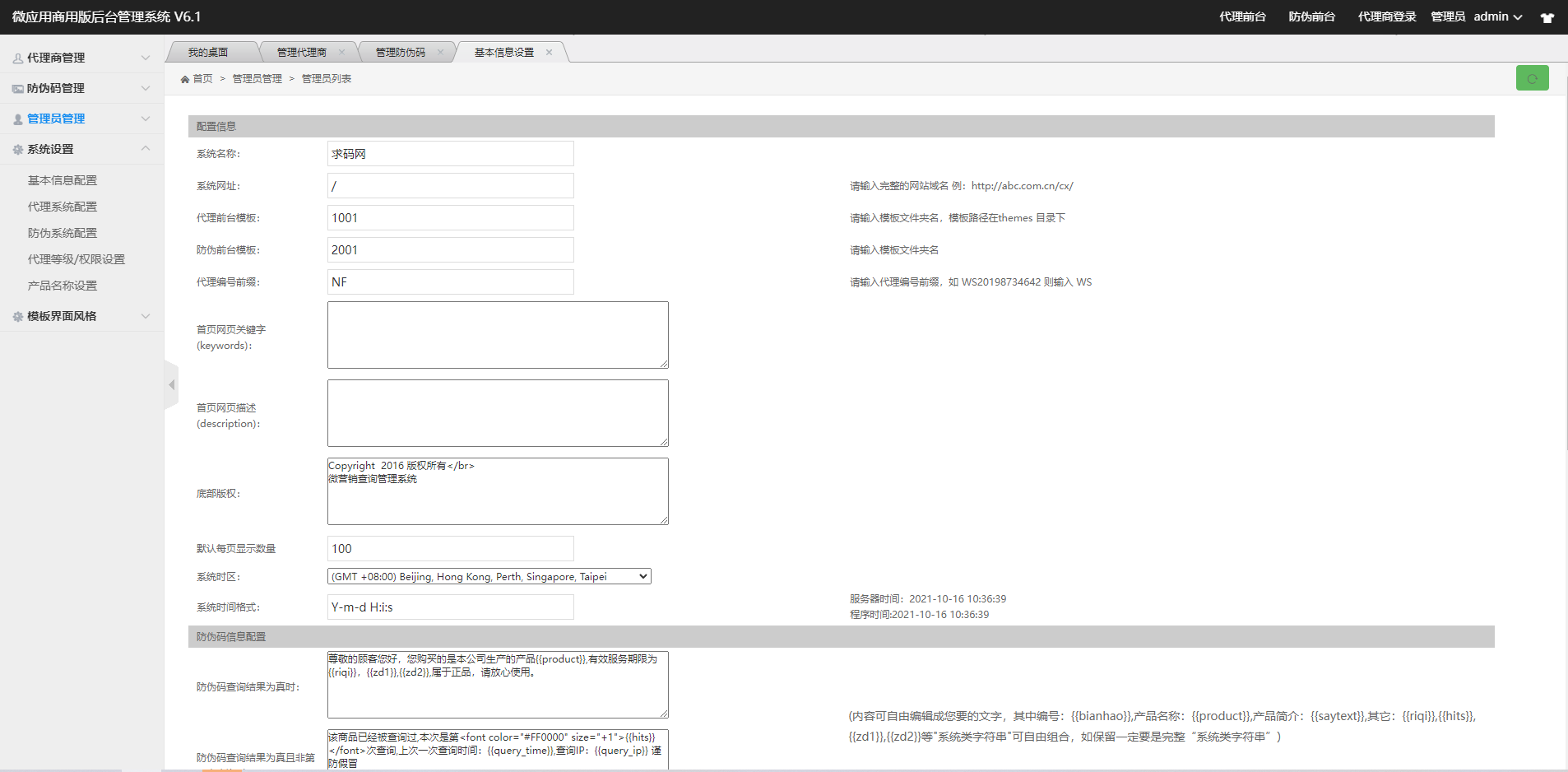Open the admin user dropdown
The height and width of the screenshot is (772, 1568).
tap(1497, 16)
